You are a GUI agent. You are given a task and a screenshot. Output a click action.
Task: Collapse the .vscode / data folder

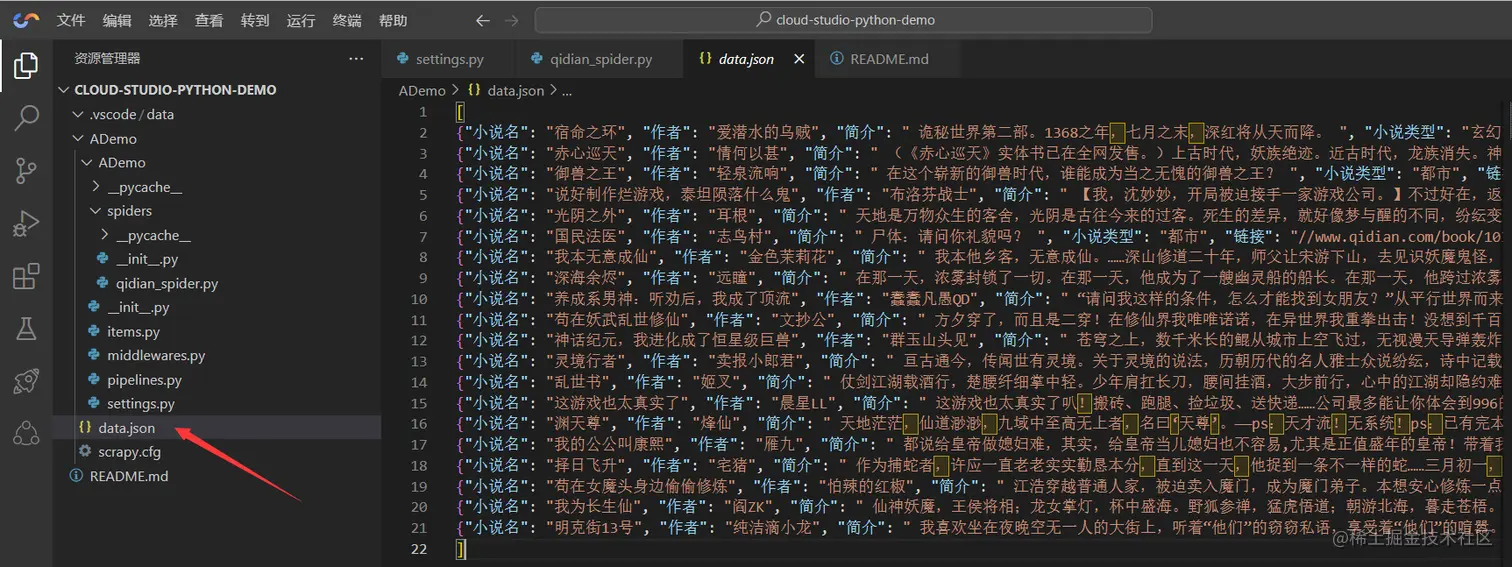coord(217,114)
